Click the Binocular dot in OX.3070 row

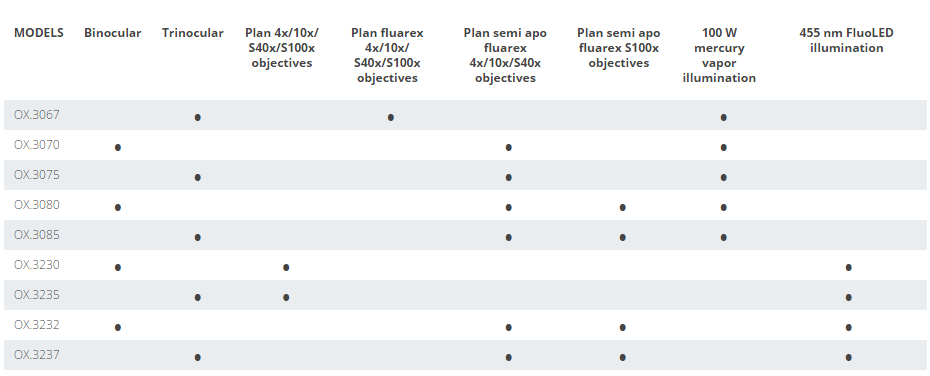click(117, 147)
